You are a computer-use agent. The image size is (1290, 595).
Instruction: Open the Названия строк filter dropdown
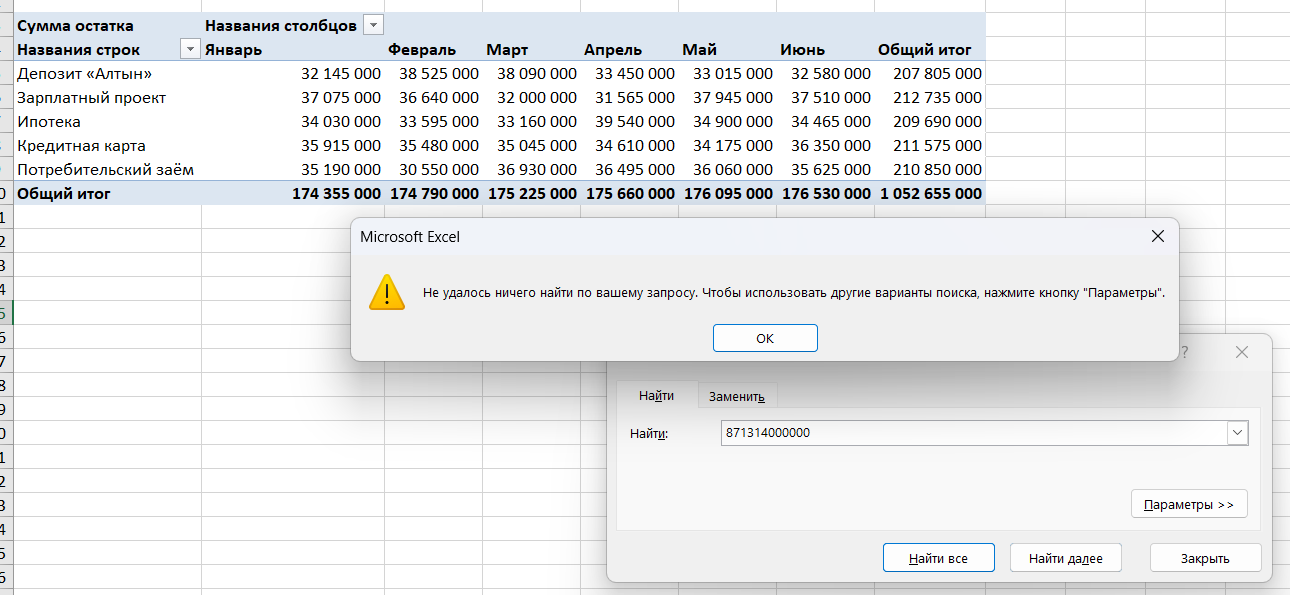(189, 49)
